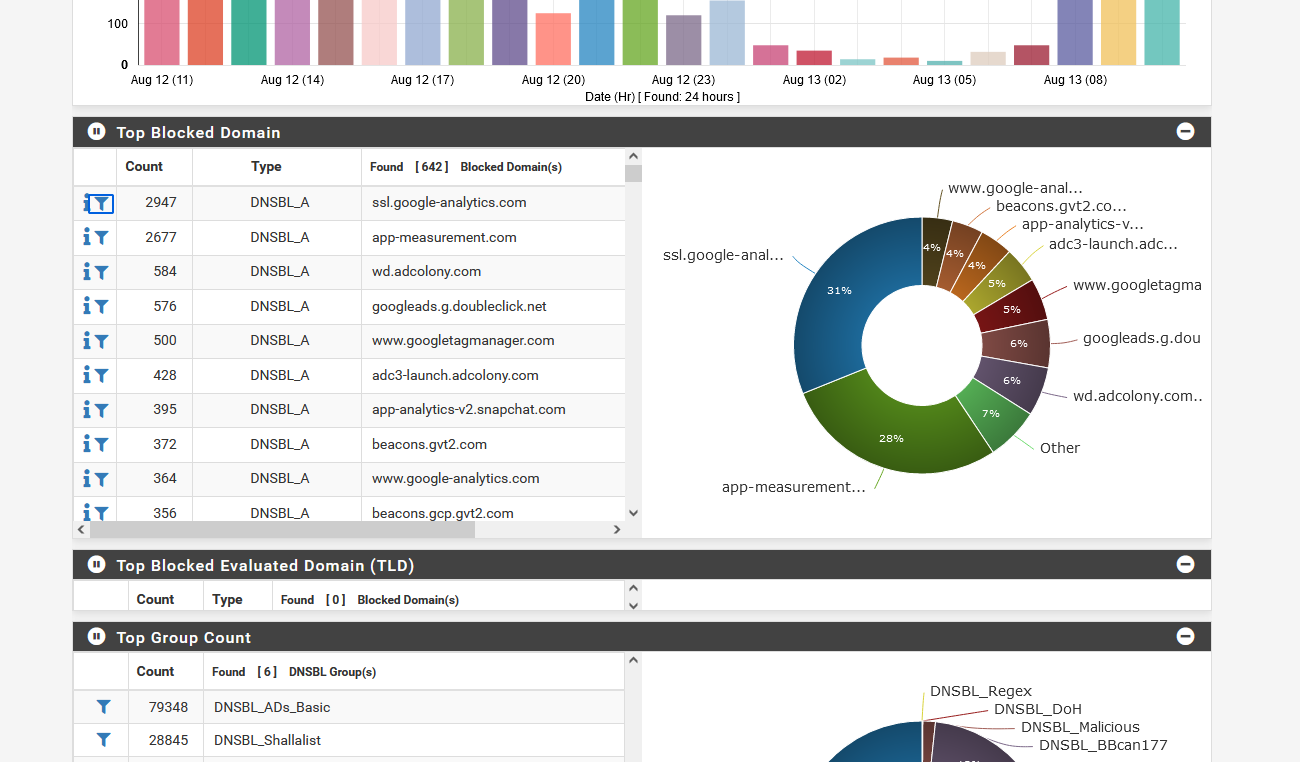1300x762 pixels.
Task: Collapse the Top Group Count panel
Action: point(1185,636)
